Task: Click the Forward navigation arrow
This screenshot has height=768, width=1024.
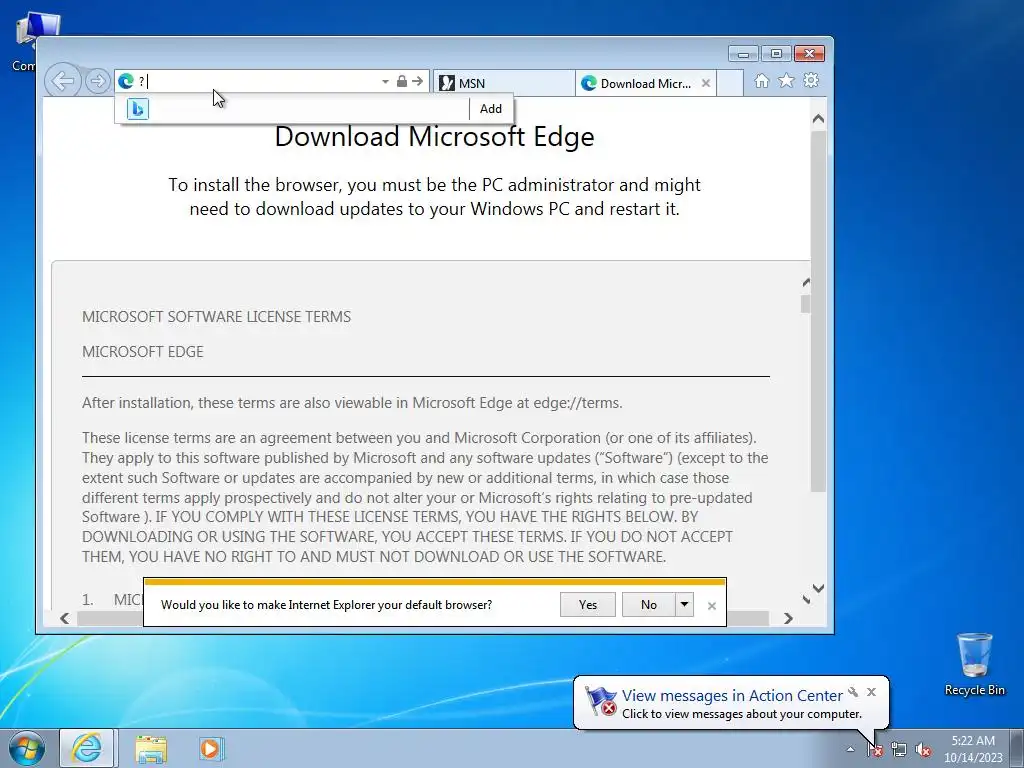Action: click(x=98, y=82)
